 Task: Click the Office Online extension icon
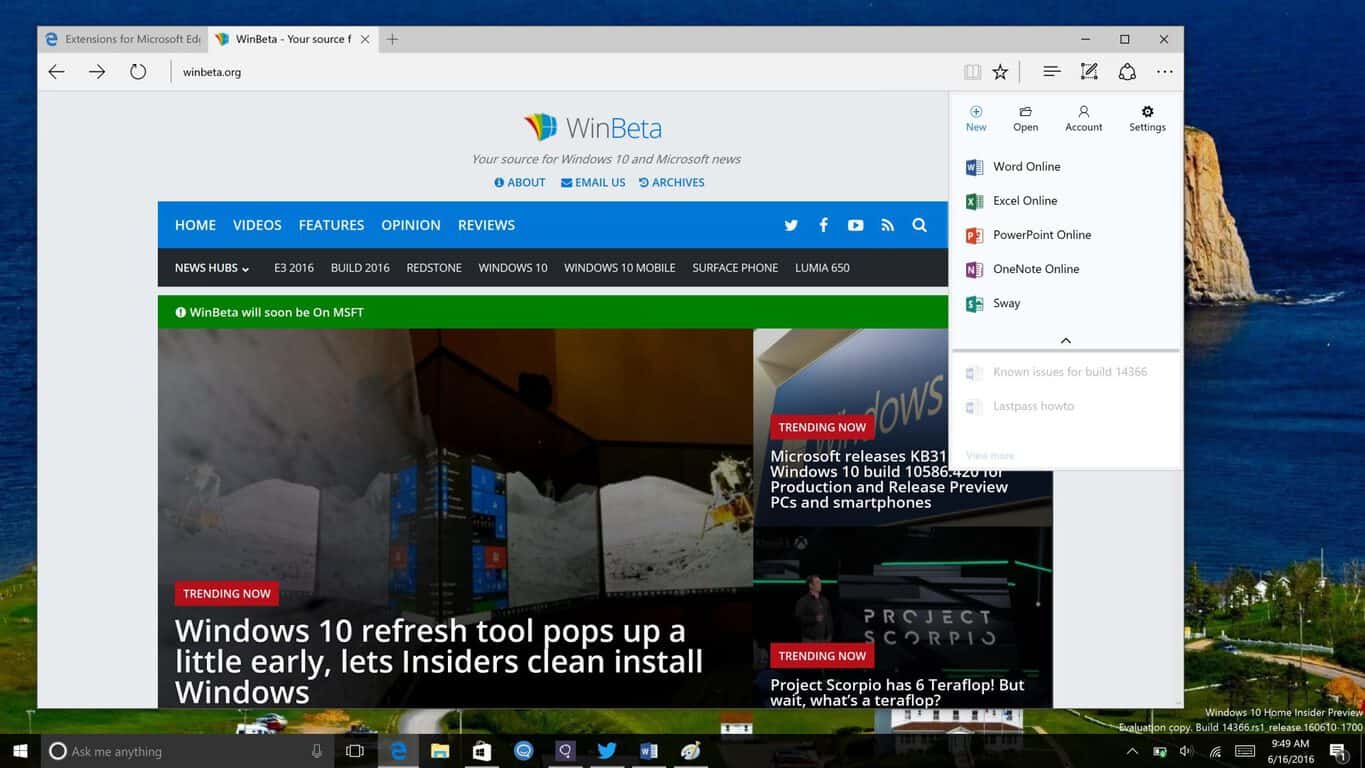click(x=1127, y=72)
